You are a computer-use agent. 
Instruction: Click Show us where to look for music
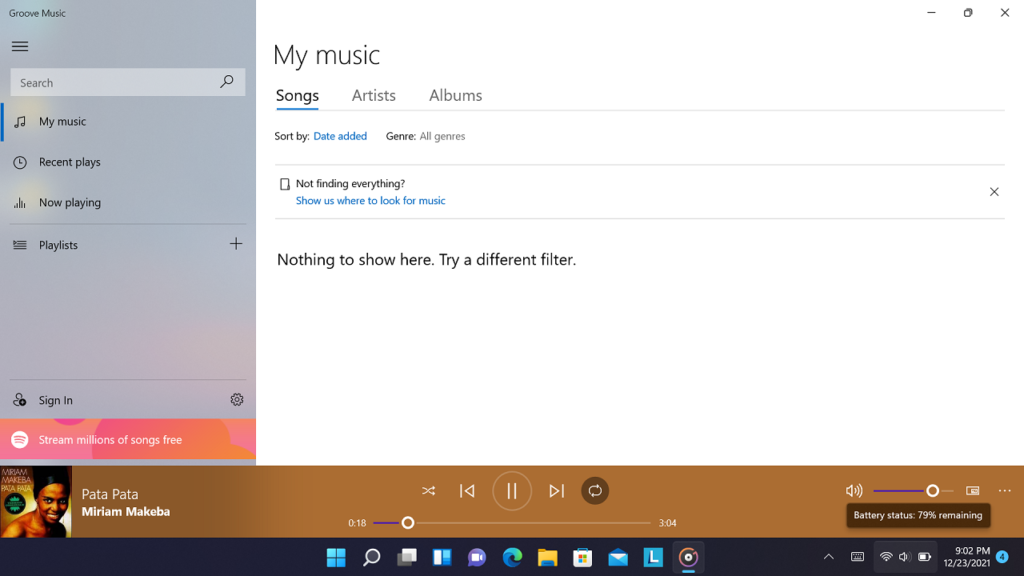(x=370, y=200)
